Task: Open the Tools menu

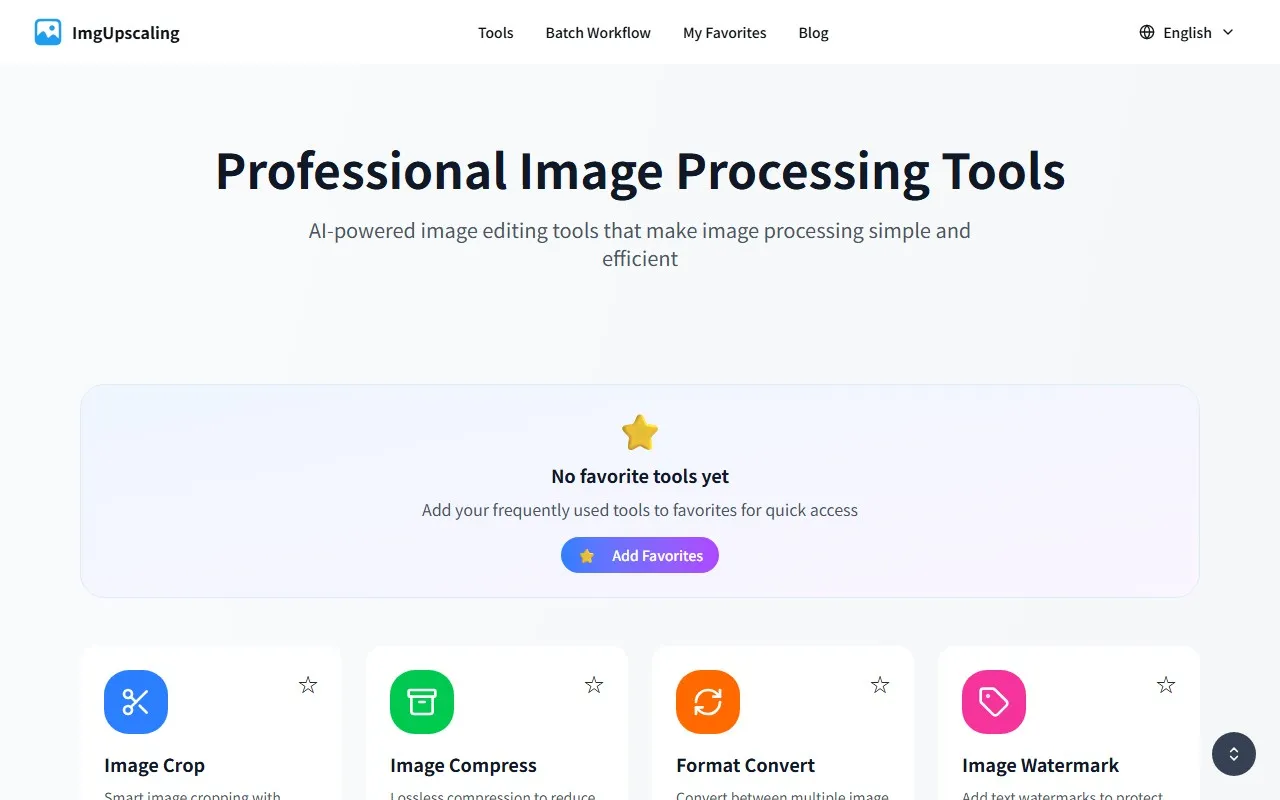Action: coord(495,32)
